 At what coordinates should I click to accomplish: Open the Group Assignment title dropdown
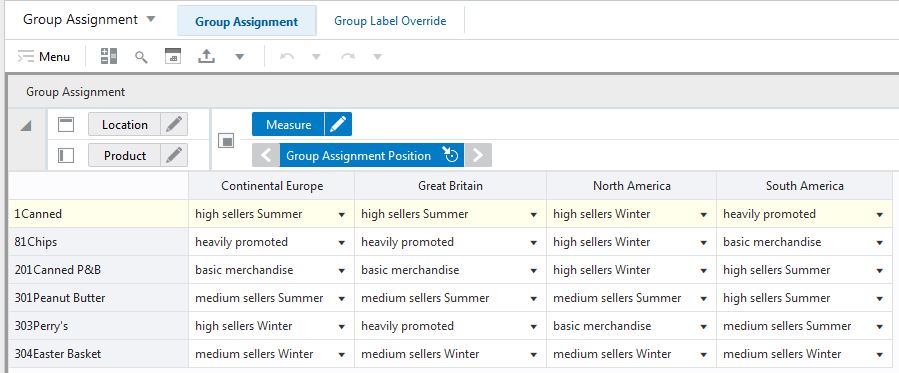pos(151,19)
